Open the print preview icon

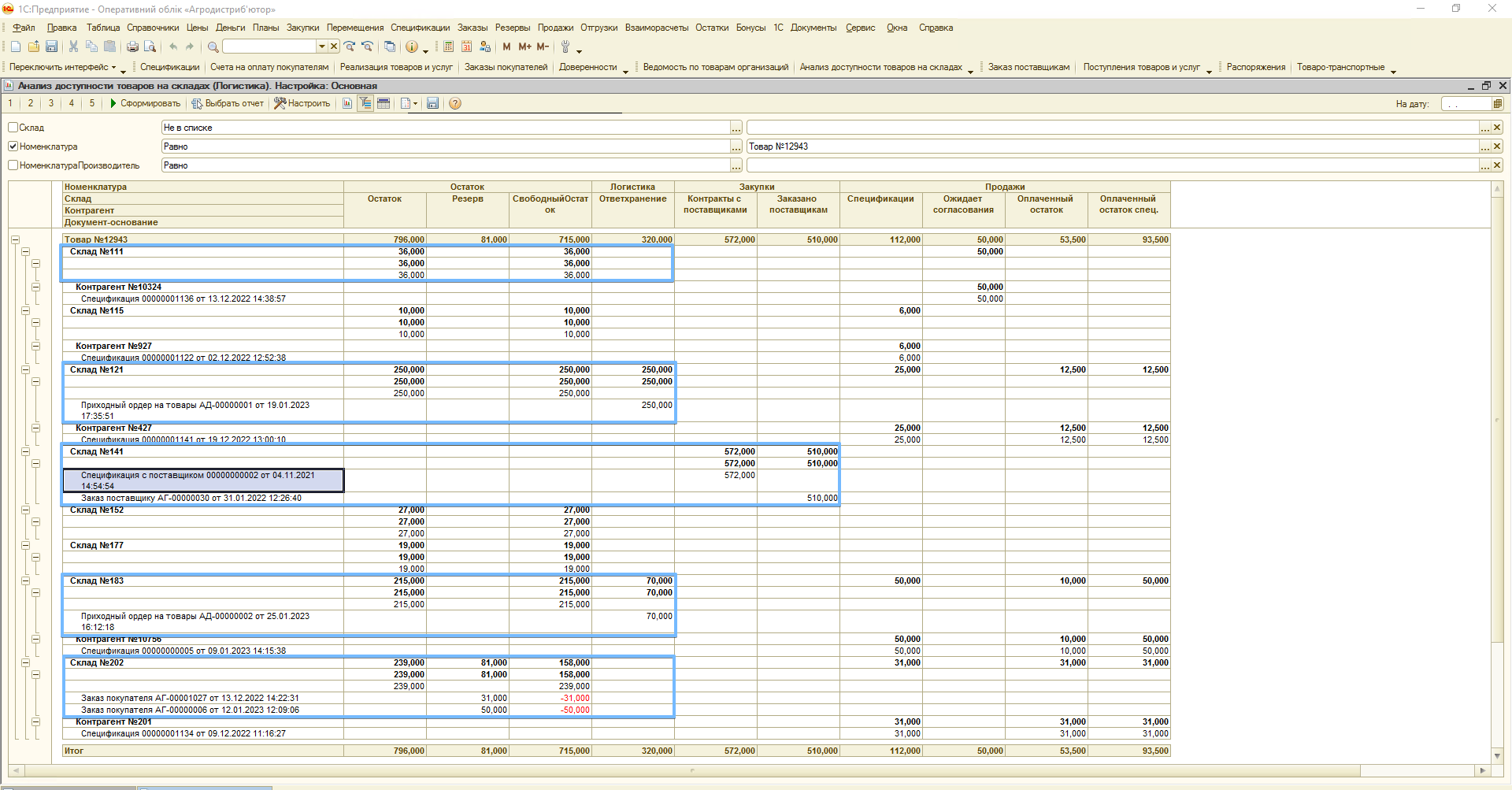pos(150,47)
